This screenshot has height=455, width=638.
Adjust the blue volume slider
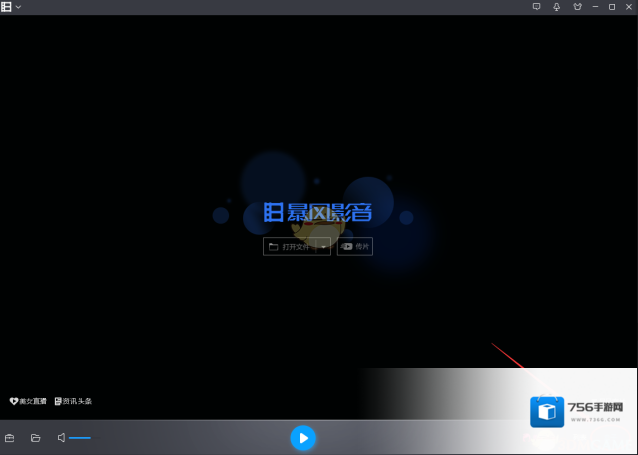click(x=80, y=438)
